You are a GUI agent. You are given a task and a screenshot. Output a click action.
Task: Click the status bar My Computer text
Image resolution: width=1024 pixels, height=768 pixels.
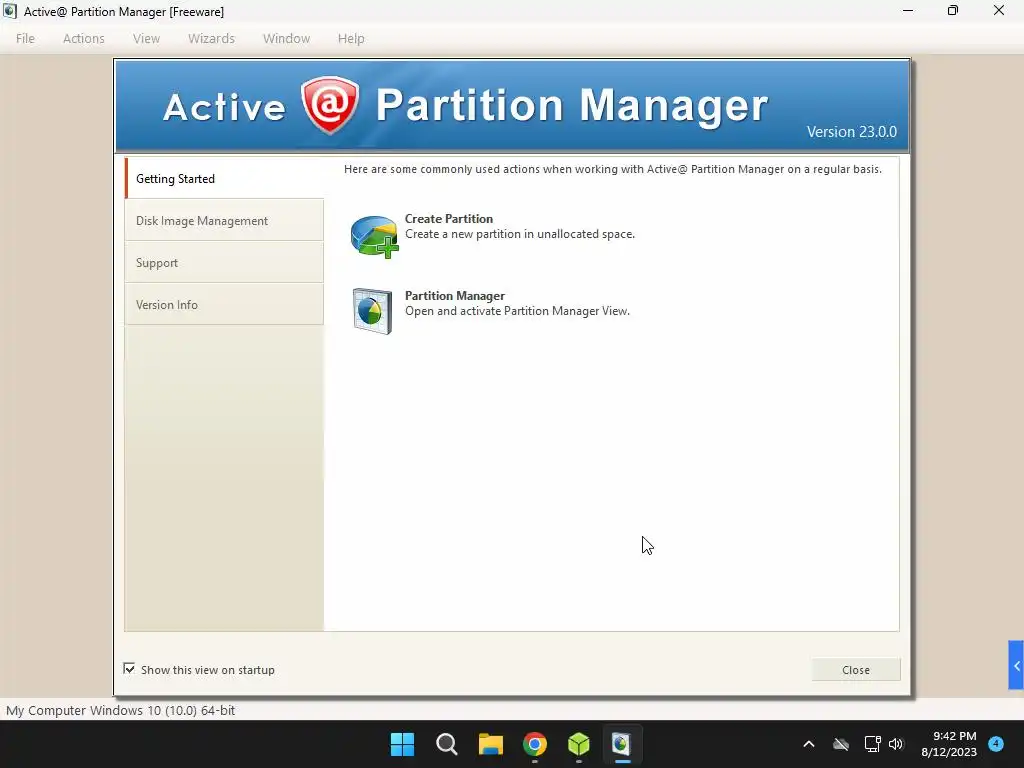coord(121,710)
